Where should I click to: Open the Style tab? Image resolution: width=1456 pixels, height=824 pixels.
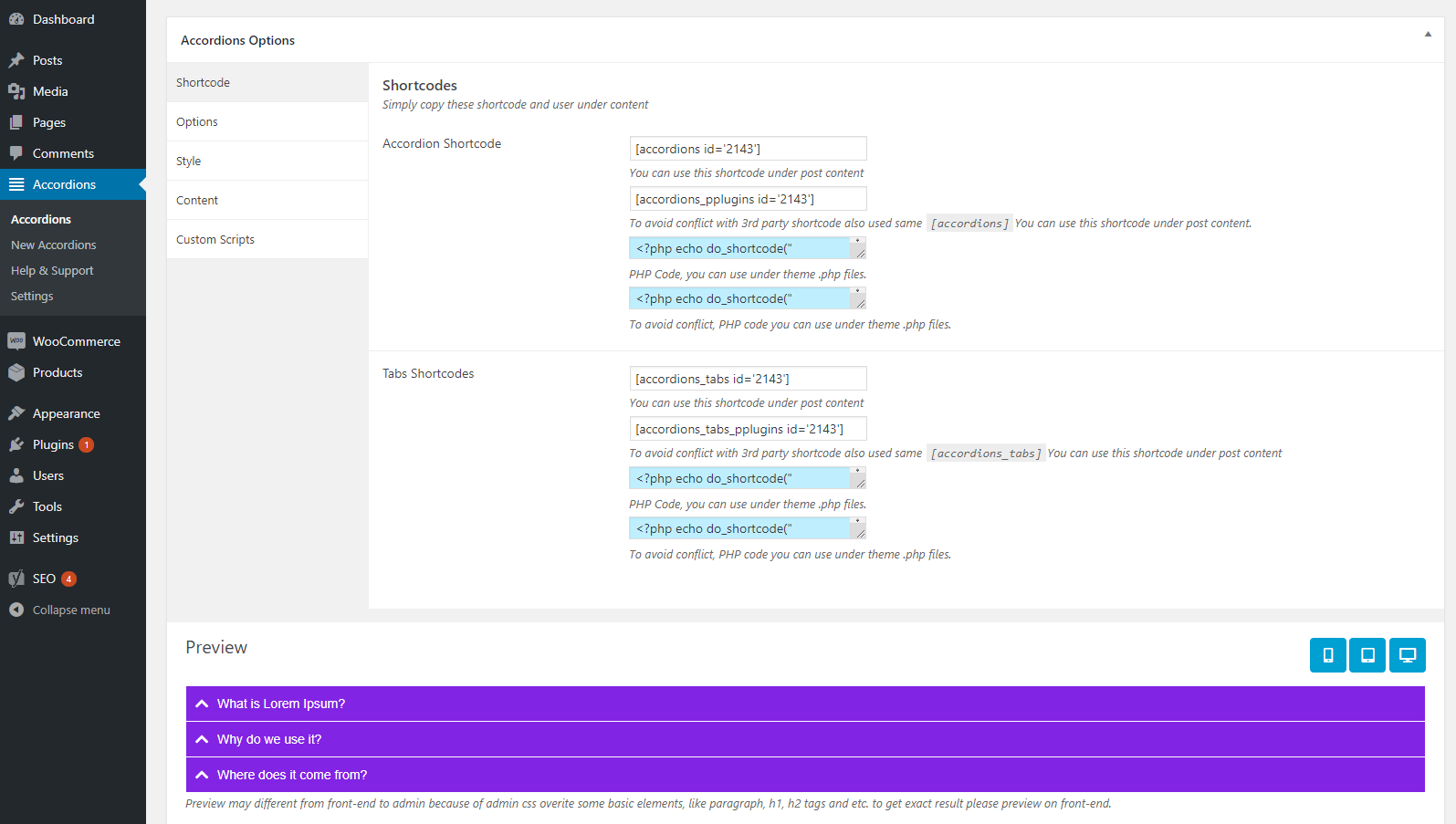point(189,161)
